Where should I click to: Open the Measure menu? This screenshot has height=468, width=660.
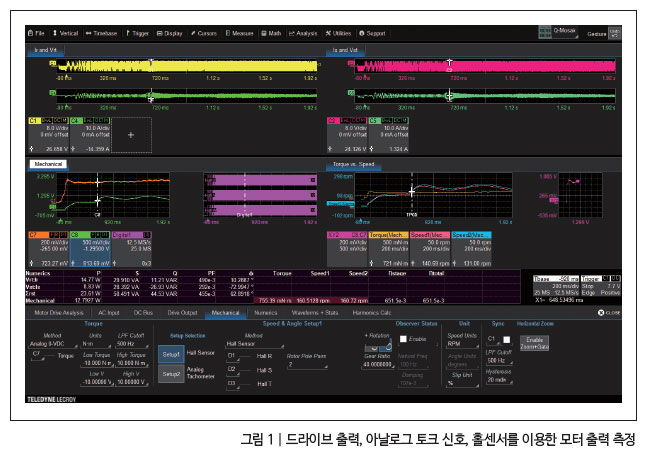tap(239, 33)
